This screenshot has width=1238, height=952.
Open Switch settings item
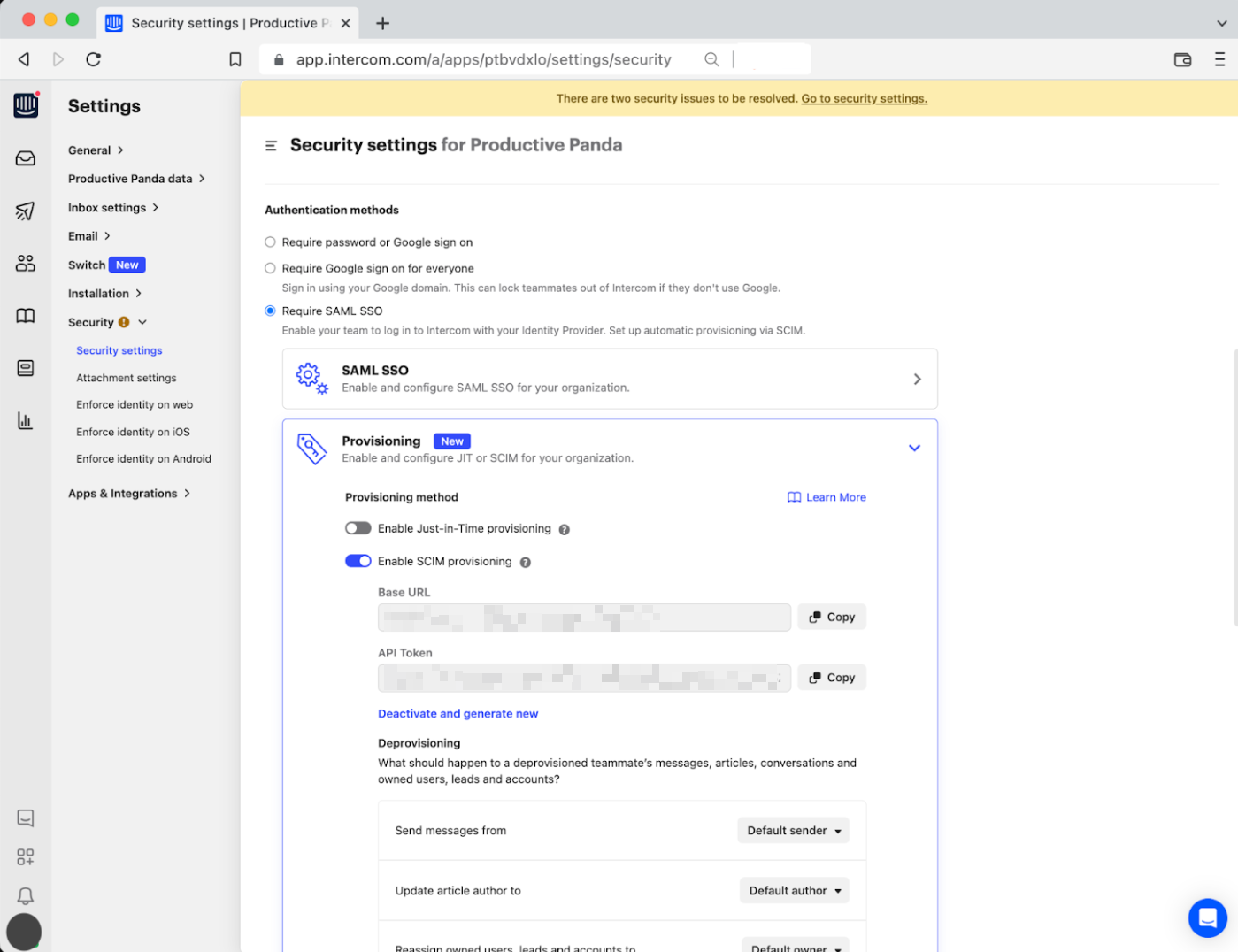[106, 265]
